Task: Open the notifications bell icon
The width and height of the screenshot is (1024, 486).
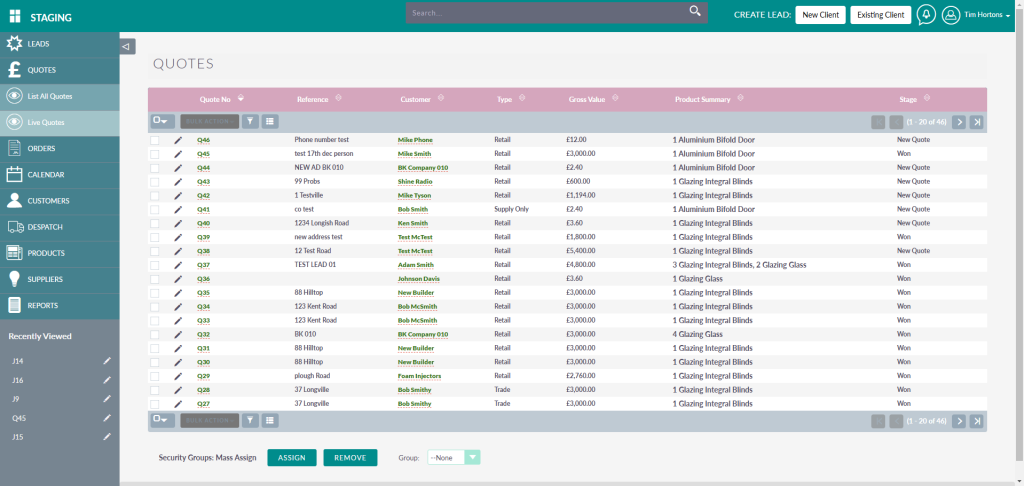Action: pyautogui.click(x=926, y=15)
